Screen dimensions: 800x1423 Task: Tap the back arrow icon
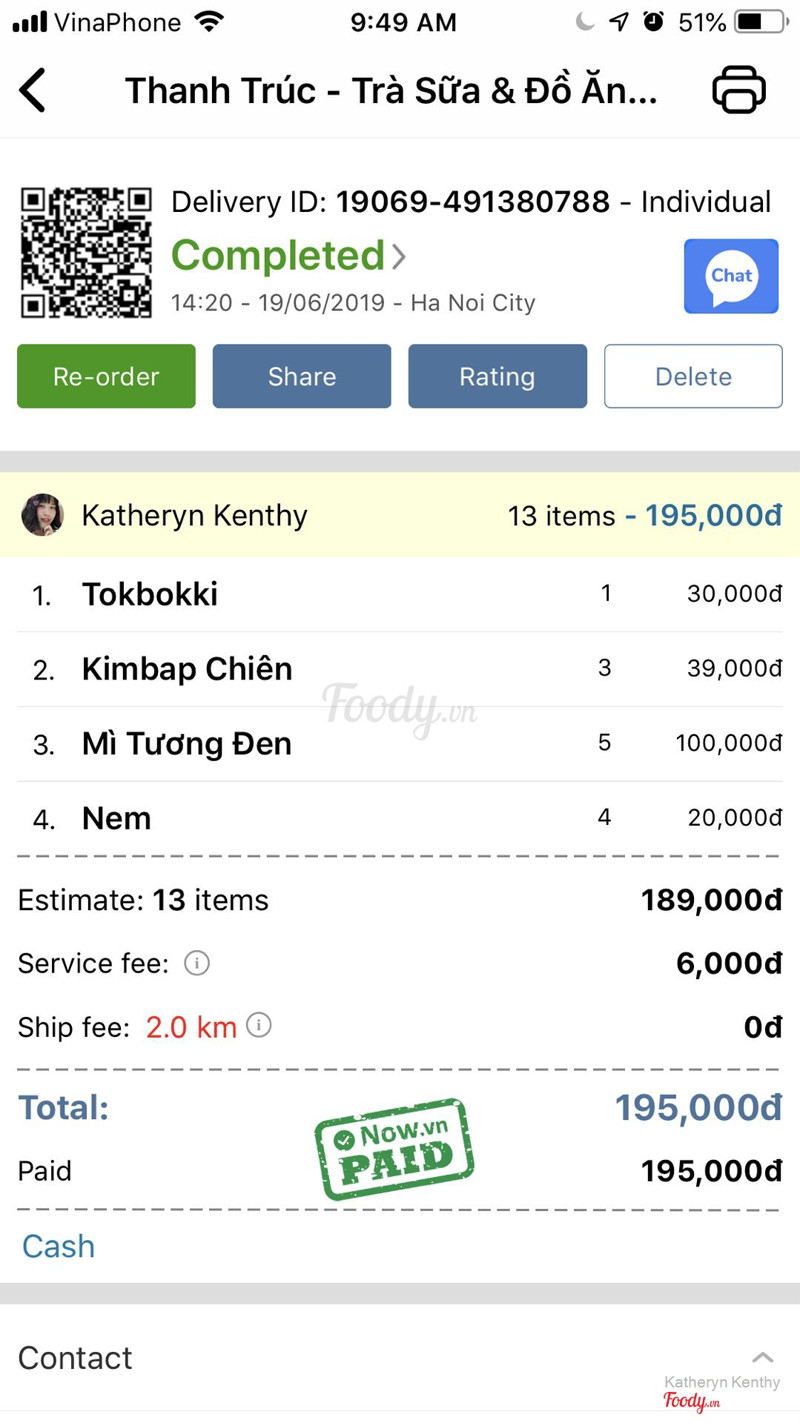[33, 90]
